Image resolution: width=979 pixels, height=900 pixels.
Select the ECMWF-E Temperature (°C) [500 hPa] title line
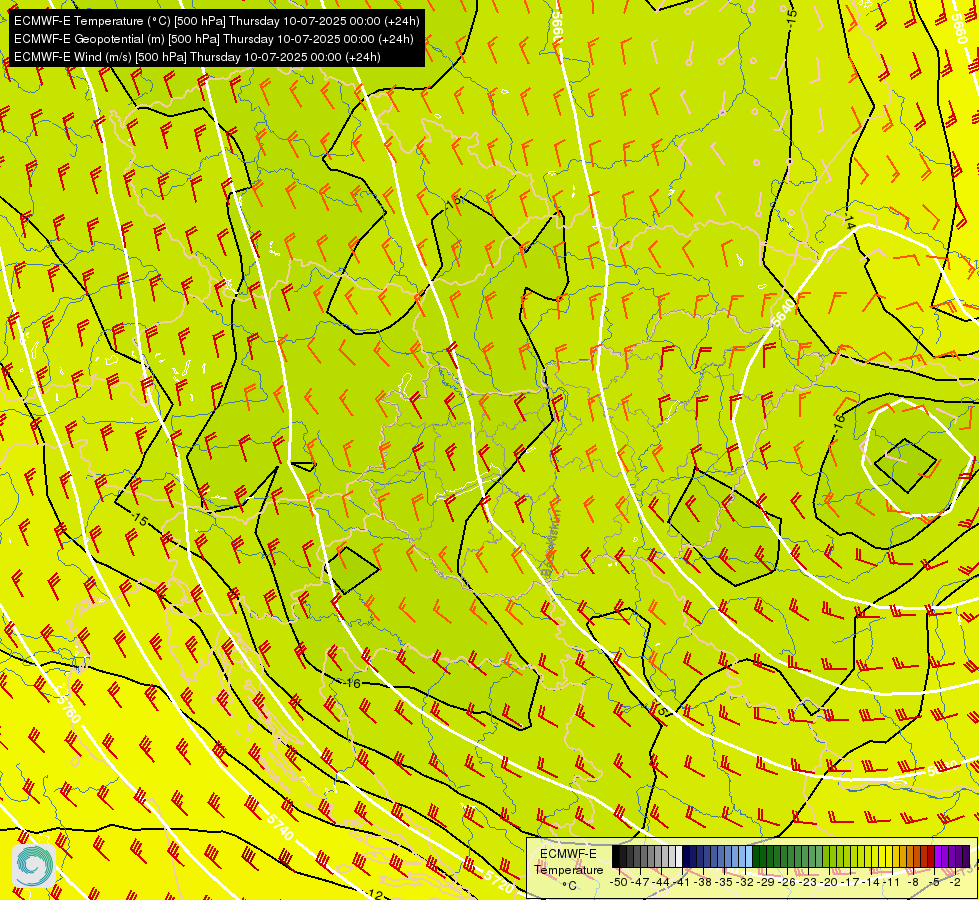(x=216, y=21)
